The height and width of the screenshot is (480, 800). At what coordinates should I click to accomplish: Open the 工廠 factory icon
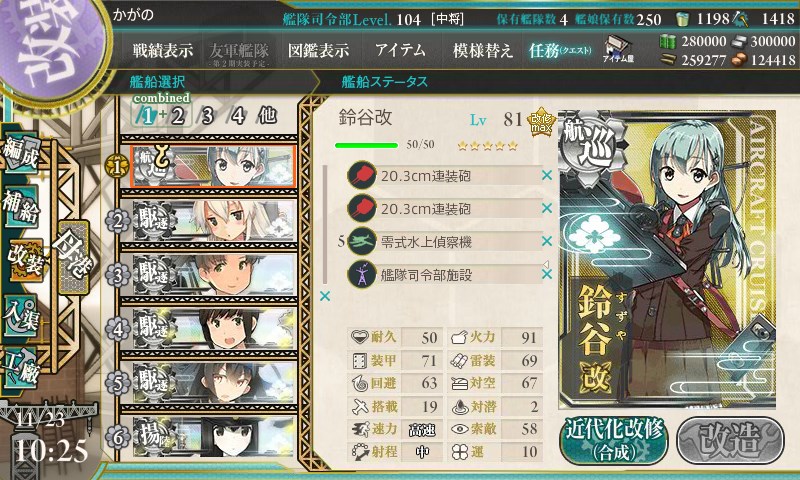(20, 366)
